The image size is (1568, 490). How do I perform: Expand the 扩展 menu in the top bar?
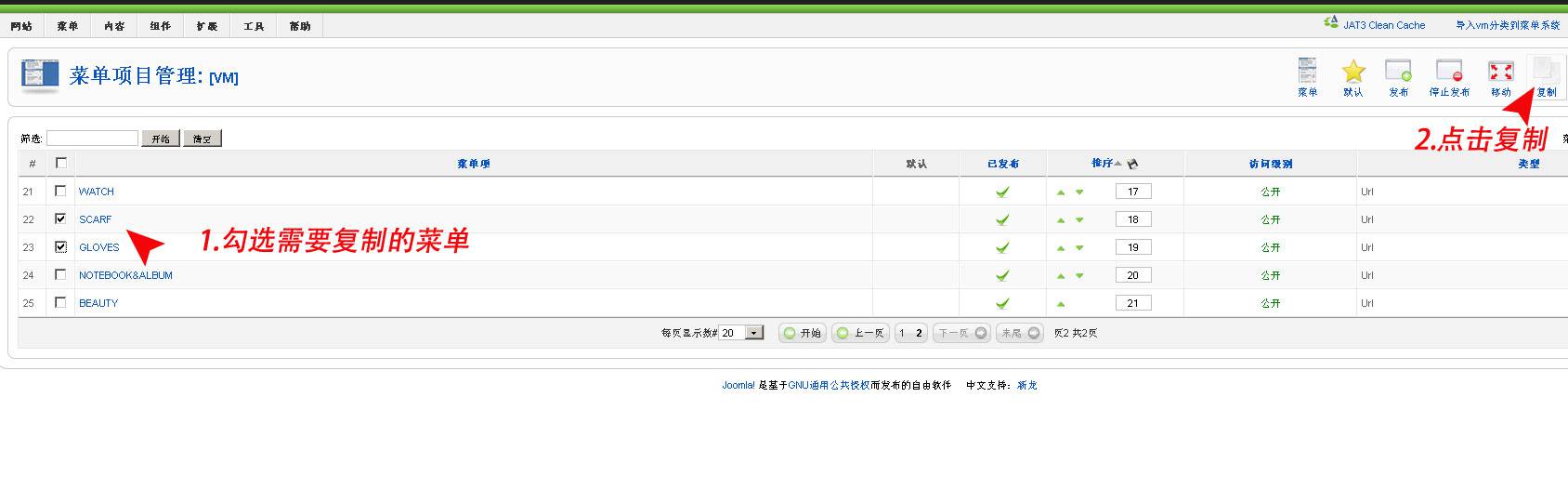click(x=206, y=26)
